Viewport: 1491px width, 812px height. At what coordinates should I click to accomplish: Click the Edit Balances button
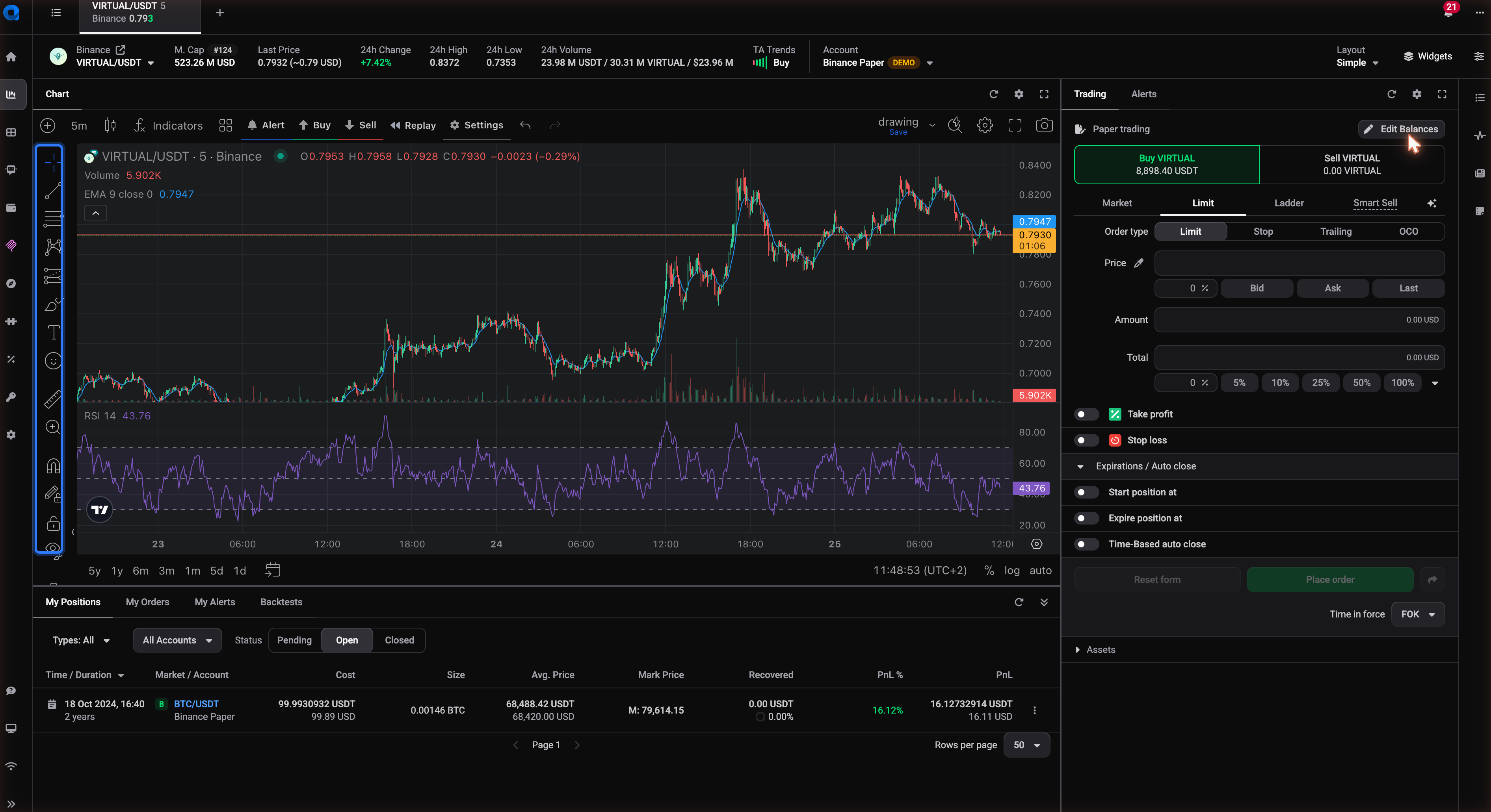(1401, 129)
